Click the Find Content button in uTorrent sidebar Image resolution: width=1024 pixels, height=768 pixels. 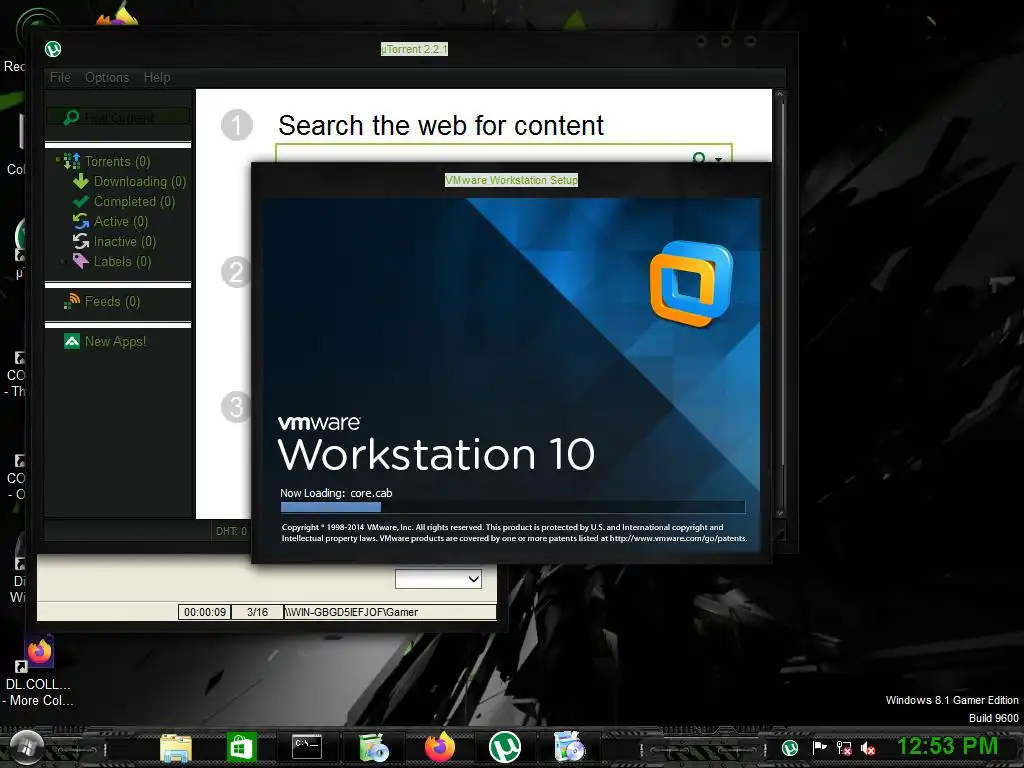pyautogui.click(x=118, y=117)
